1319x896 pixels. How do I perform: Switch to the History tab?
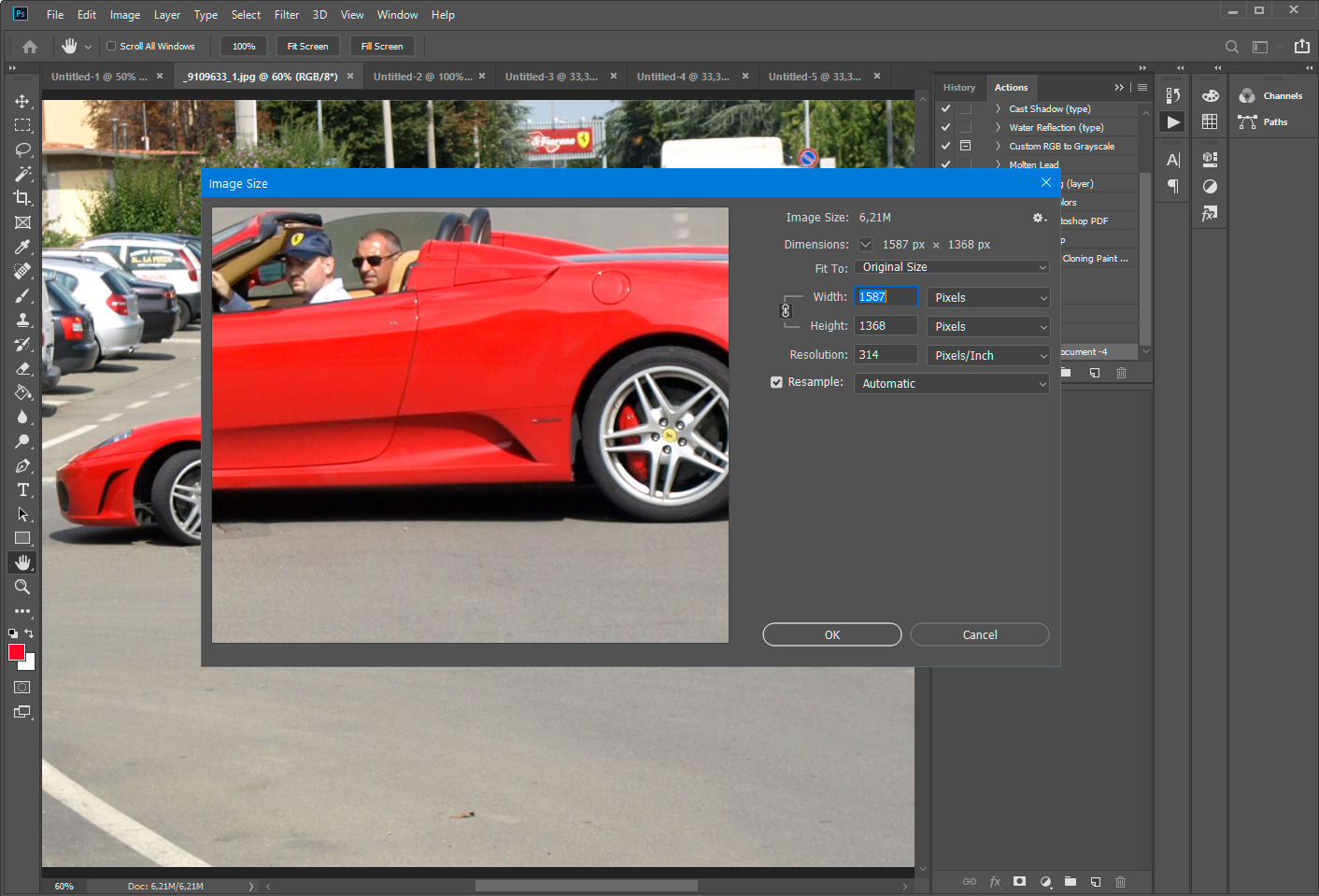(x=959, y=87)
